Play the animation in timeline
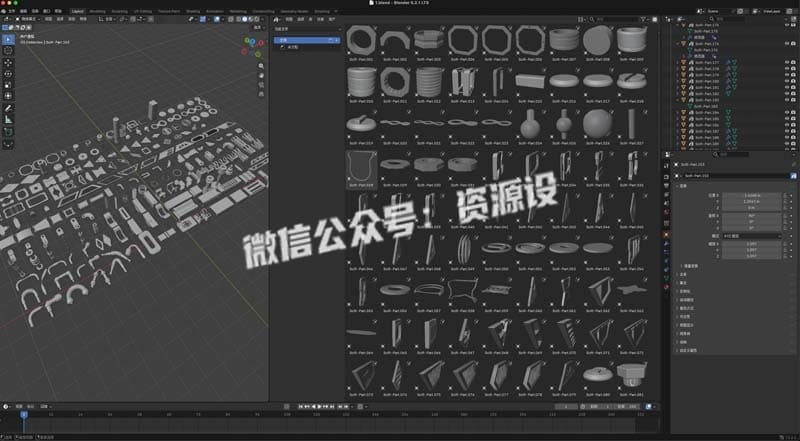This screenshot has width=800, height=441. pyautogui.click(x=320, y=407)
